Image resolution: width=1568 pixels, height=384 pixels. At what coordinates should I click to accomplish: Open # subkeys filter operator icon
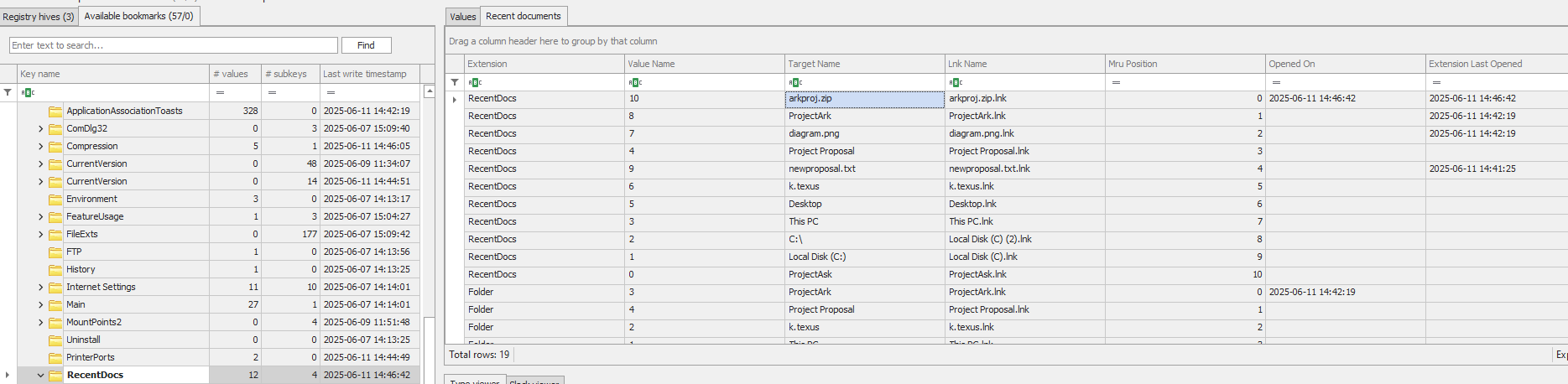point(272,92)
